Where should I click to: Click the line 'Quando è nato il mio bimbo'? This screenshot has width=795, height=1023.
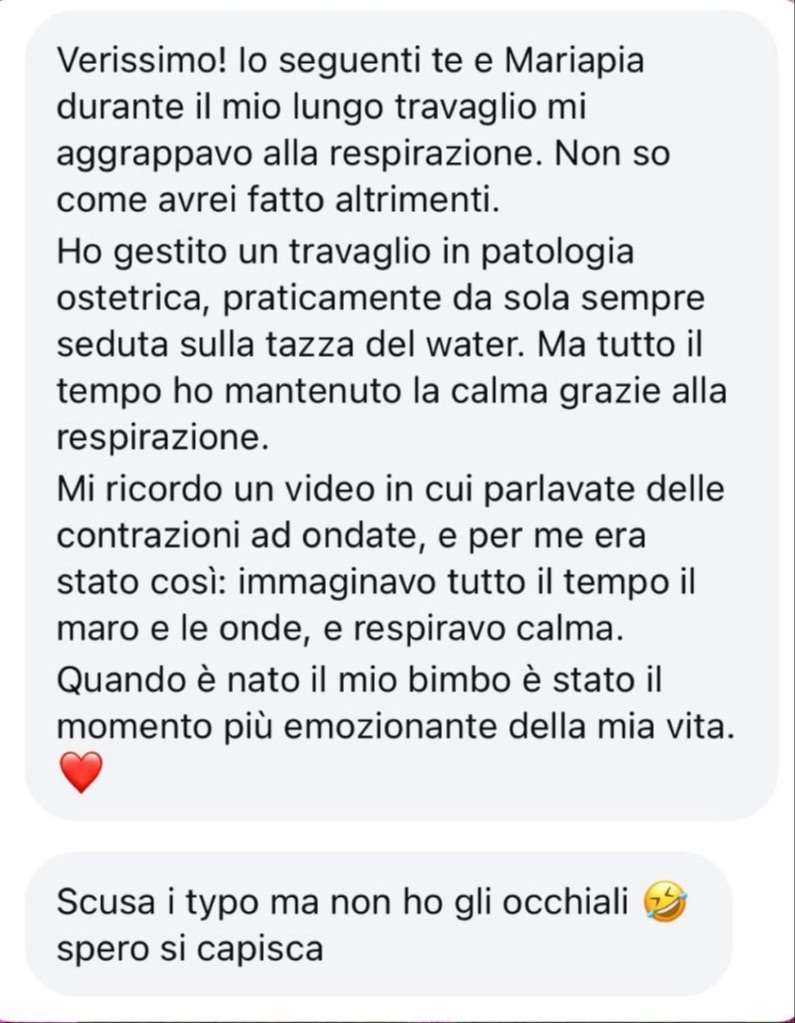[359, 680]
